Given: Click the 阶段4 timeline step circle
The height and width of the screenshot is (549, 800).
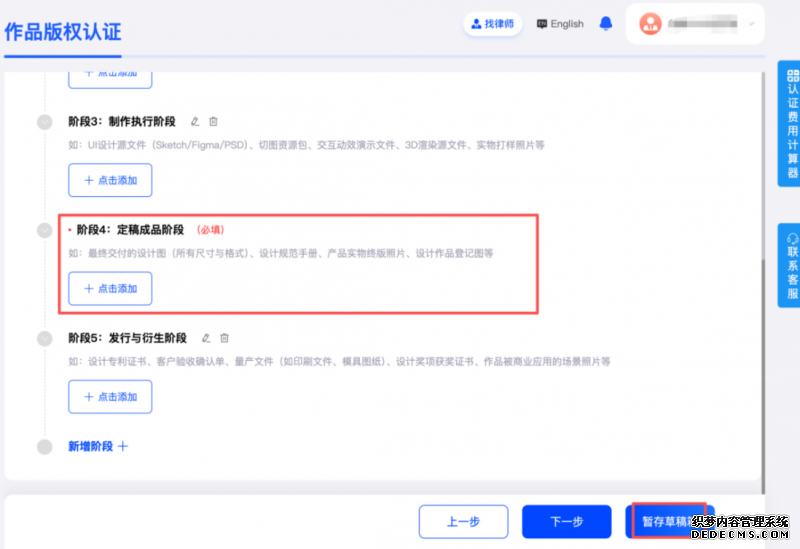Looking at the screenshot, I should [x=44, y=230].
